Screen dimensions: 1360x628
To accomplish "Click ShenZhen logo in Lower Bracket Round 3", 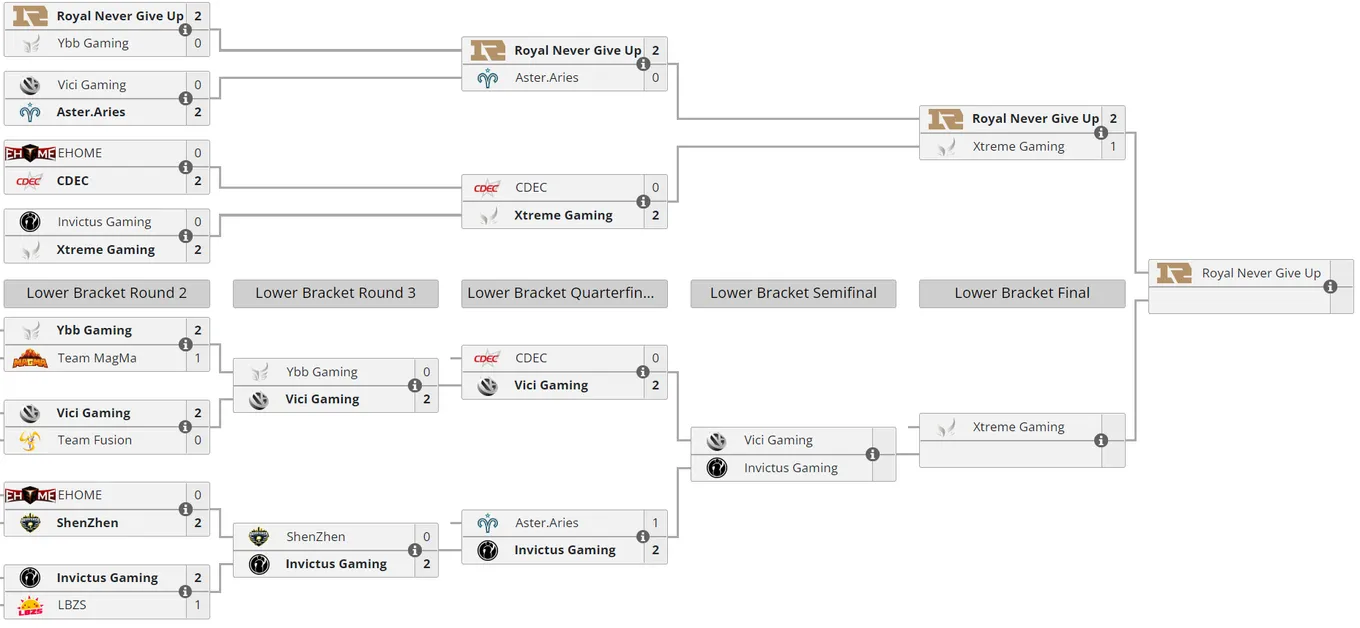I will pos(259,537).
